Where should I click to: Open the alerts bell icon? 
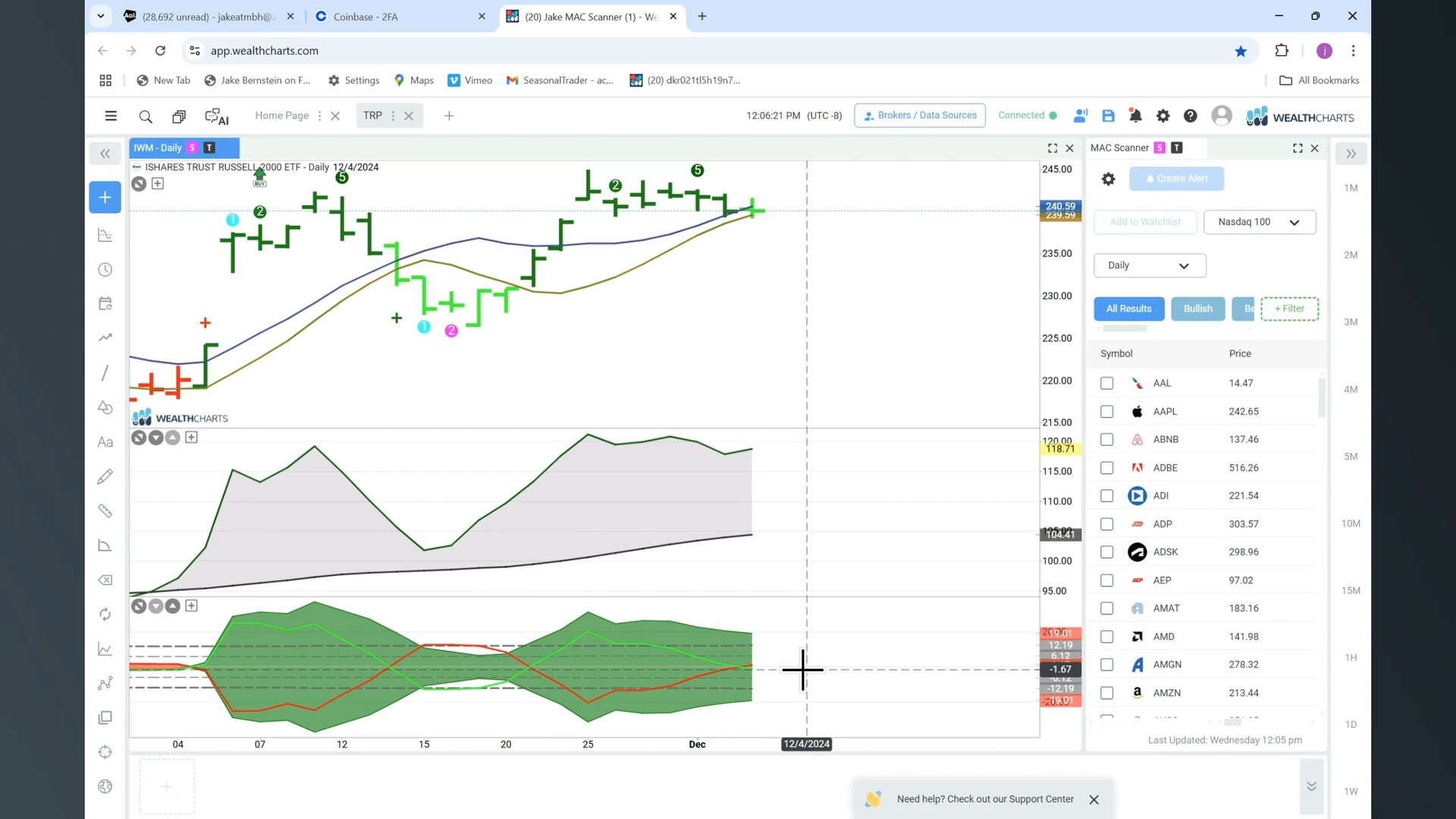pyautogui.click(x=1135, y=116)
